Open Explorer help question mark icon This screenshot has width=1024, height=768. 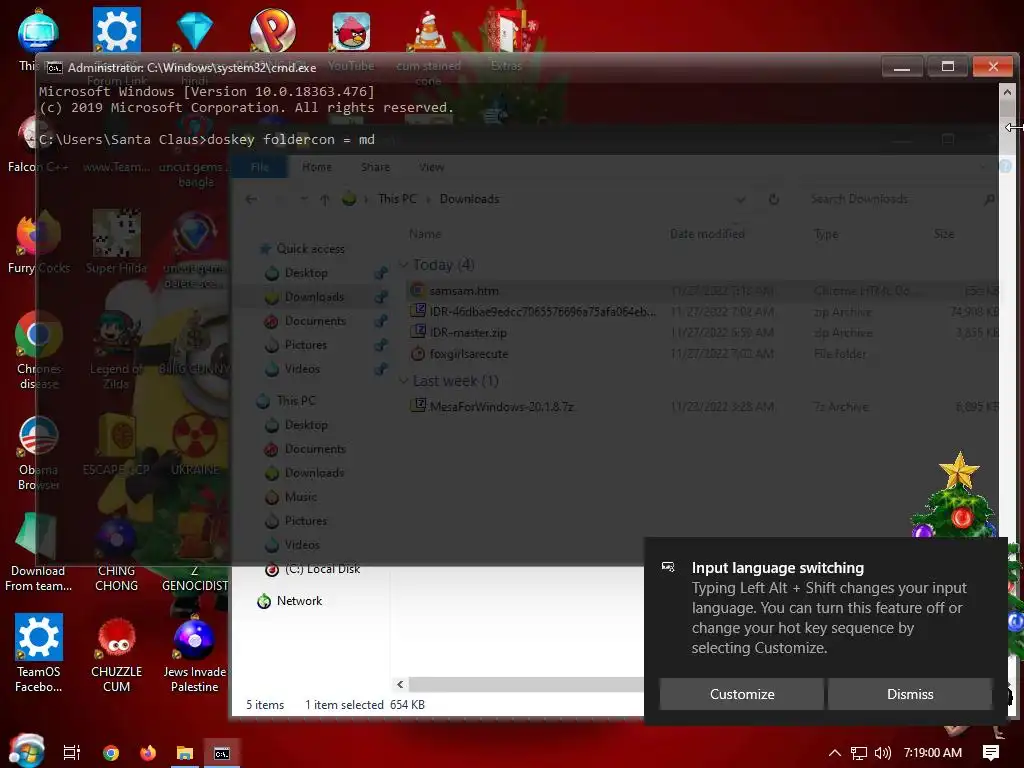click(1005, 167)
